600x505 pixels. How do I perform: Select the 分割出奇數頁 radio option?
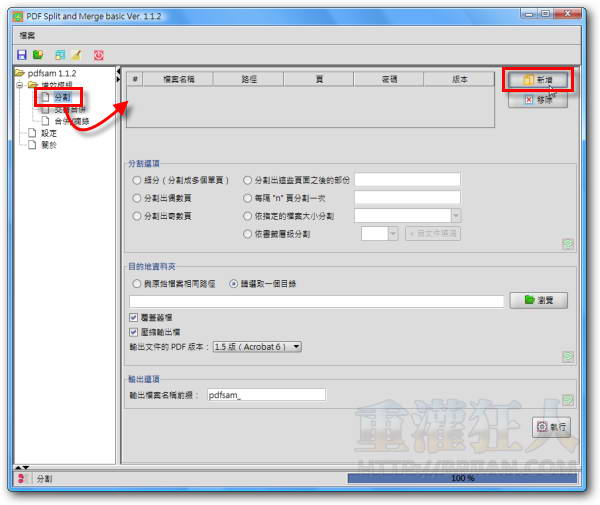tap(137, 216)
